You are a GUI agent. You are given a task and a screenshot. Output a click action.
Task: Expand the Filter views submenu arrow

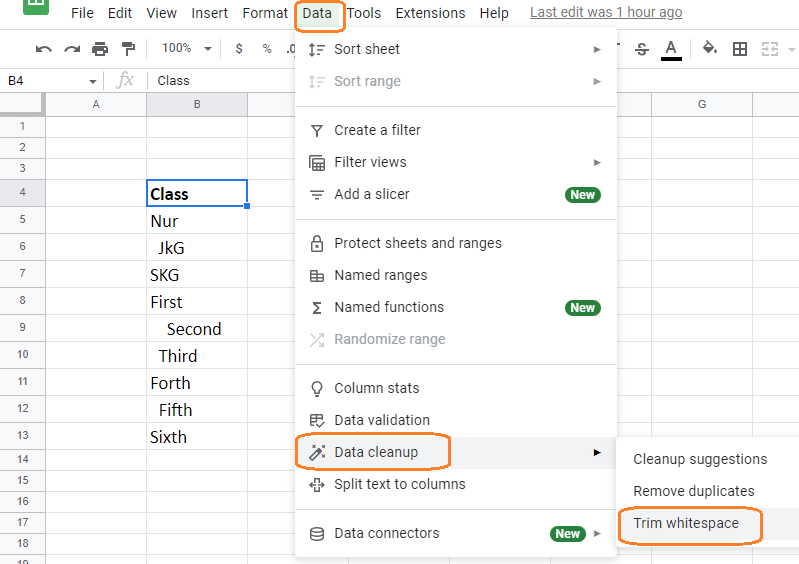(597, 163)
